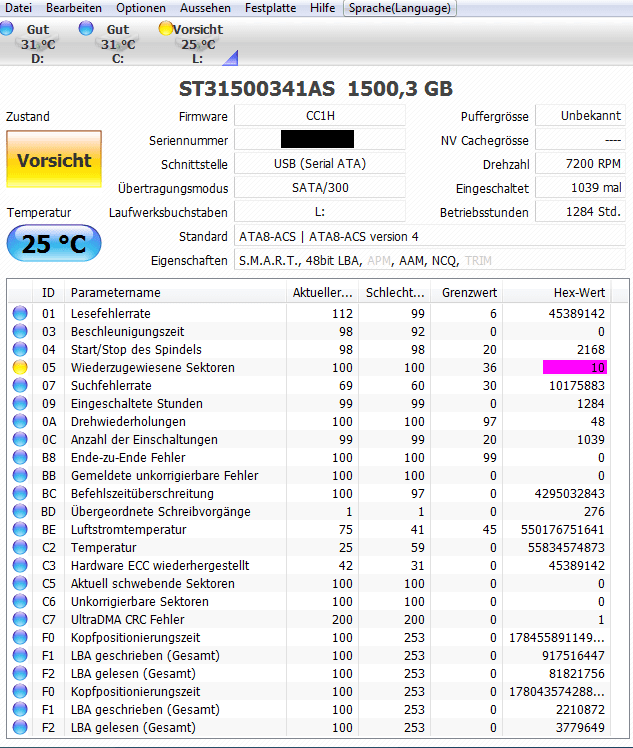Click status orb of C2 Temperatur row
This screenshot has width=633, height=748.
pyautogui.click(x=20, y=548)
